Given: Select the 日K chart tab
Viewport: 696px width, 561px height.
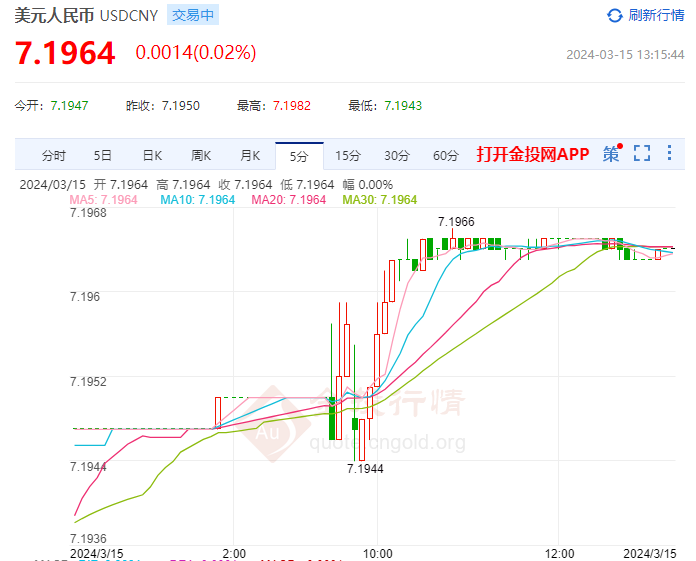Looking at the screenshot, I should [x=152, y=156].
